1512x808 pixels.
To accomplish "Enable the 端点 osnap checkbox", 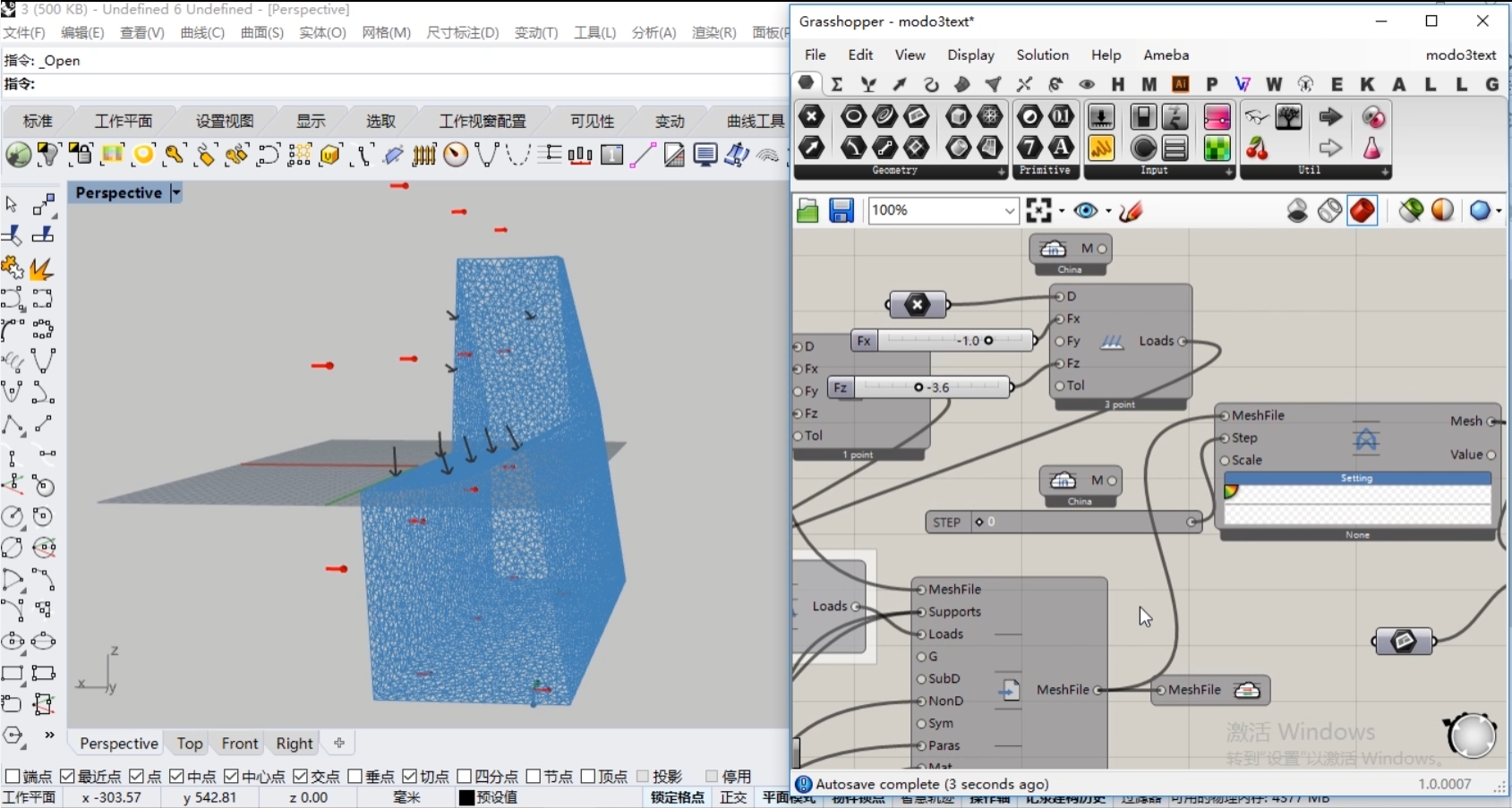I will pos(13,776).
